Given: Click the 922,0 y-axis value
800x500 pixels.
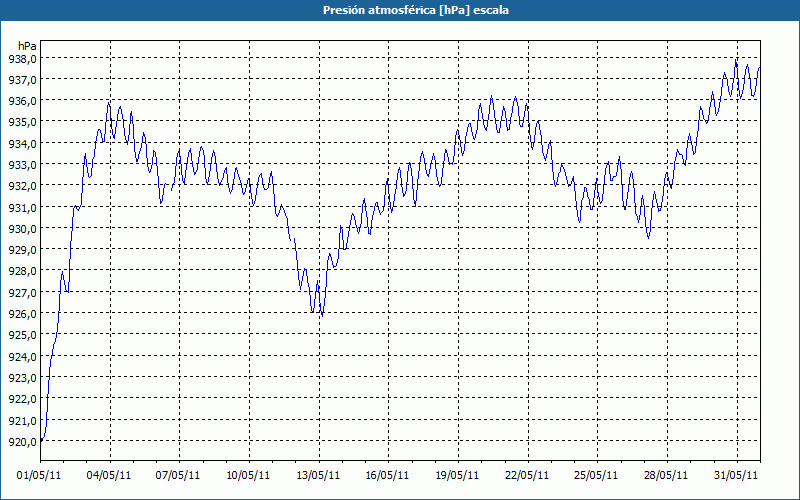Looking at the screenshot, I should tap(22, 399).
